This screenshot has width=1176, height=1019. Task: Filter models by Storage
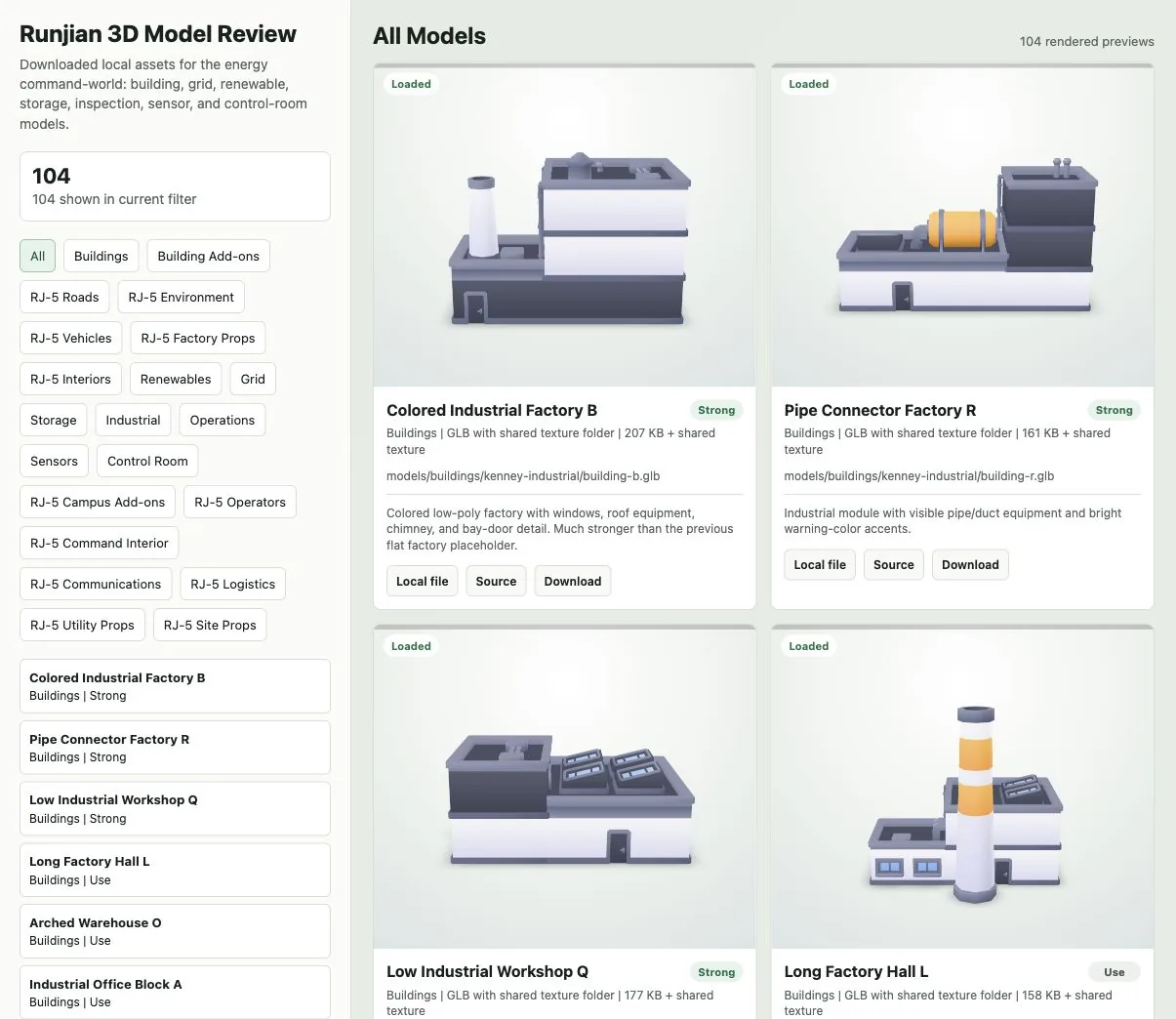tap(54, 420)
